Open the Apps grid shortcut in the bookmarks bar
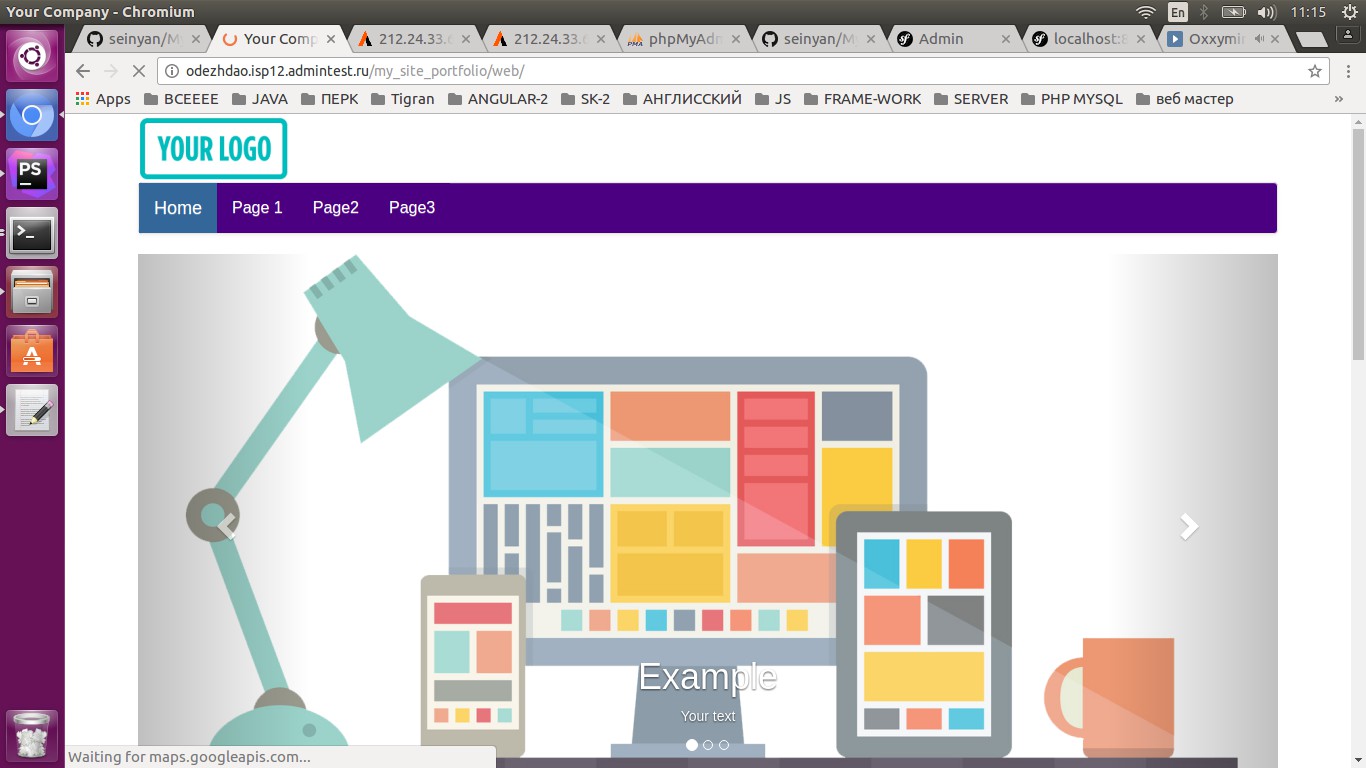Viewport: 1366px width, 768px height. tap(103, 99)
